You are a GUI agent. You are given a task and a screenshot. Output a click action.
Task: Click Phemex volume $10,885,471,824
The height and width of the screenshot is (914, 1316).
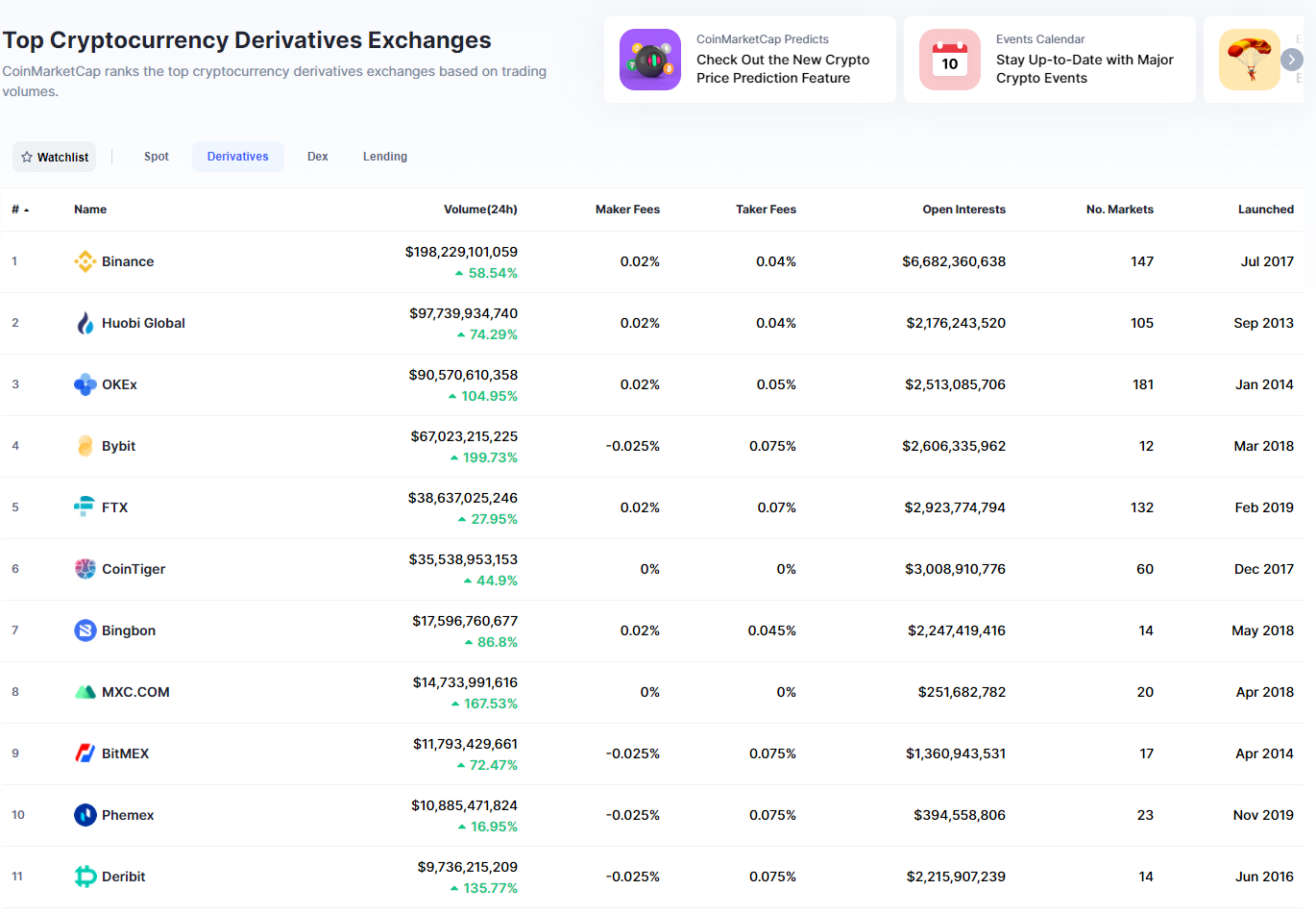pyautogui.click(x=464, y=805)
